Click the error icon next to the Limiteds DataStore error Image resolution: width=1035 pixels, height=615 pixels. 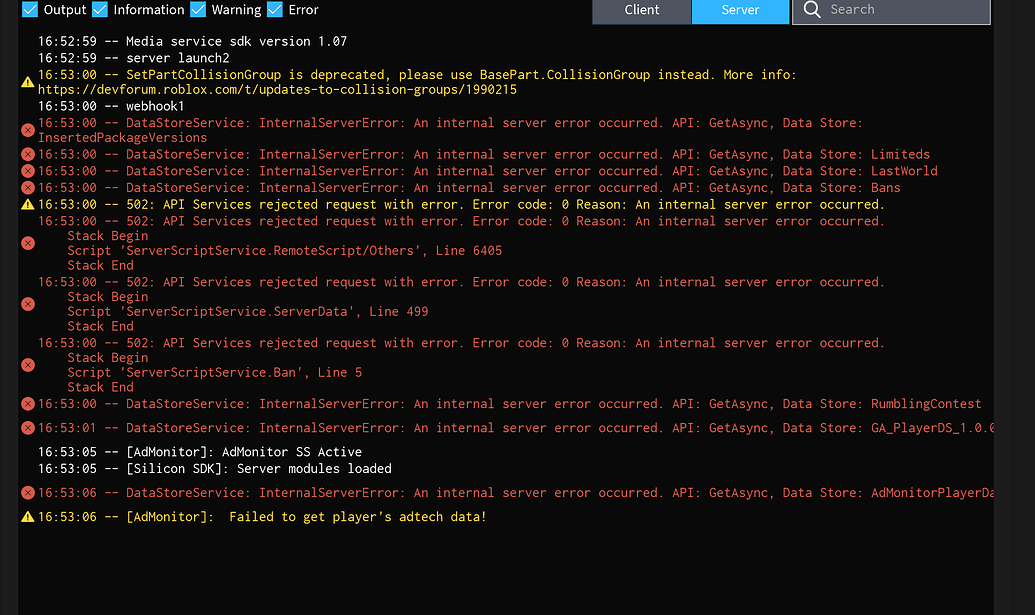[x=28, y=154]
